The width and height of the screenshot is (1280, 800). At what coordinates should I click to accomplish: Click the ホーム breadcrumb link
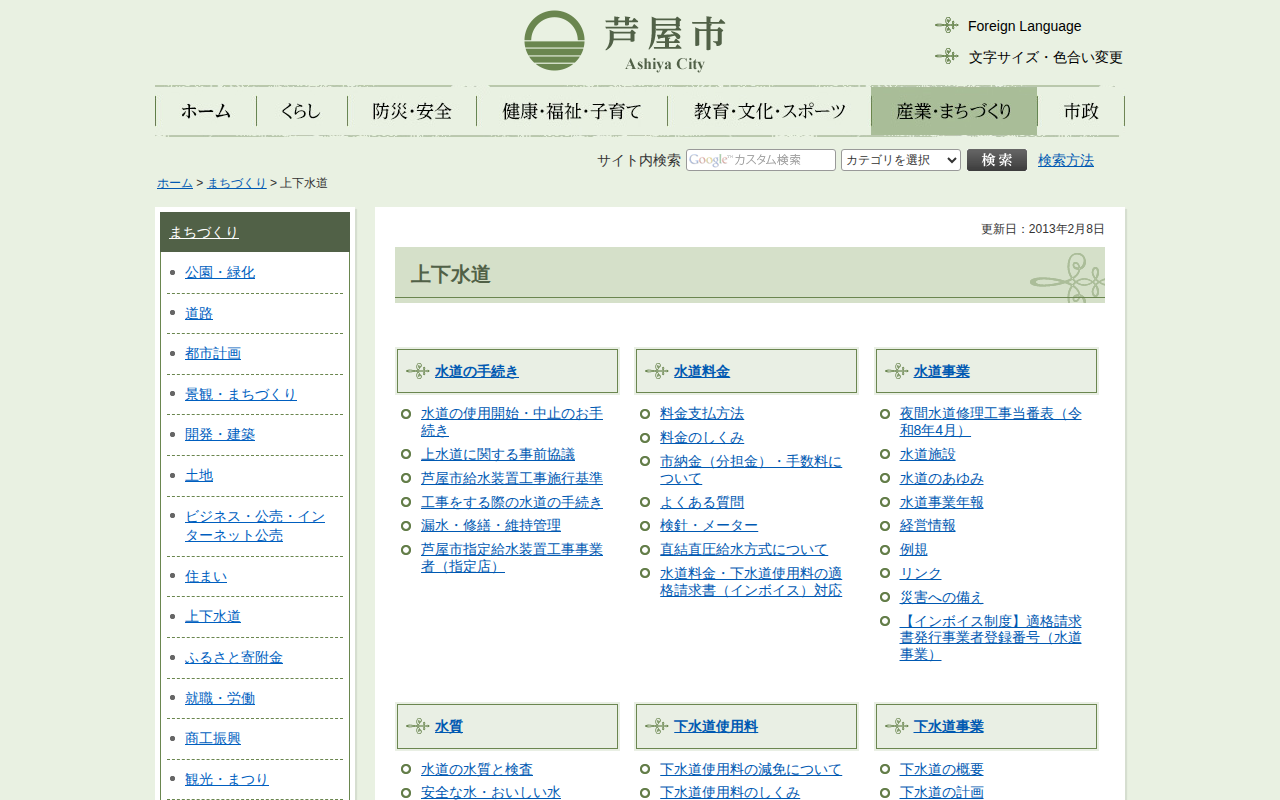pos(174,183)
